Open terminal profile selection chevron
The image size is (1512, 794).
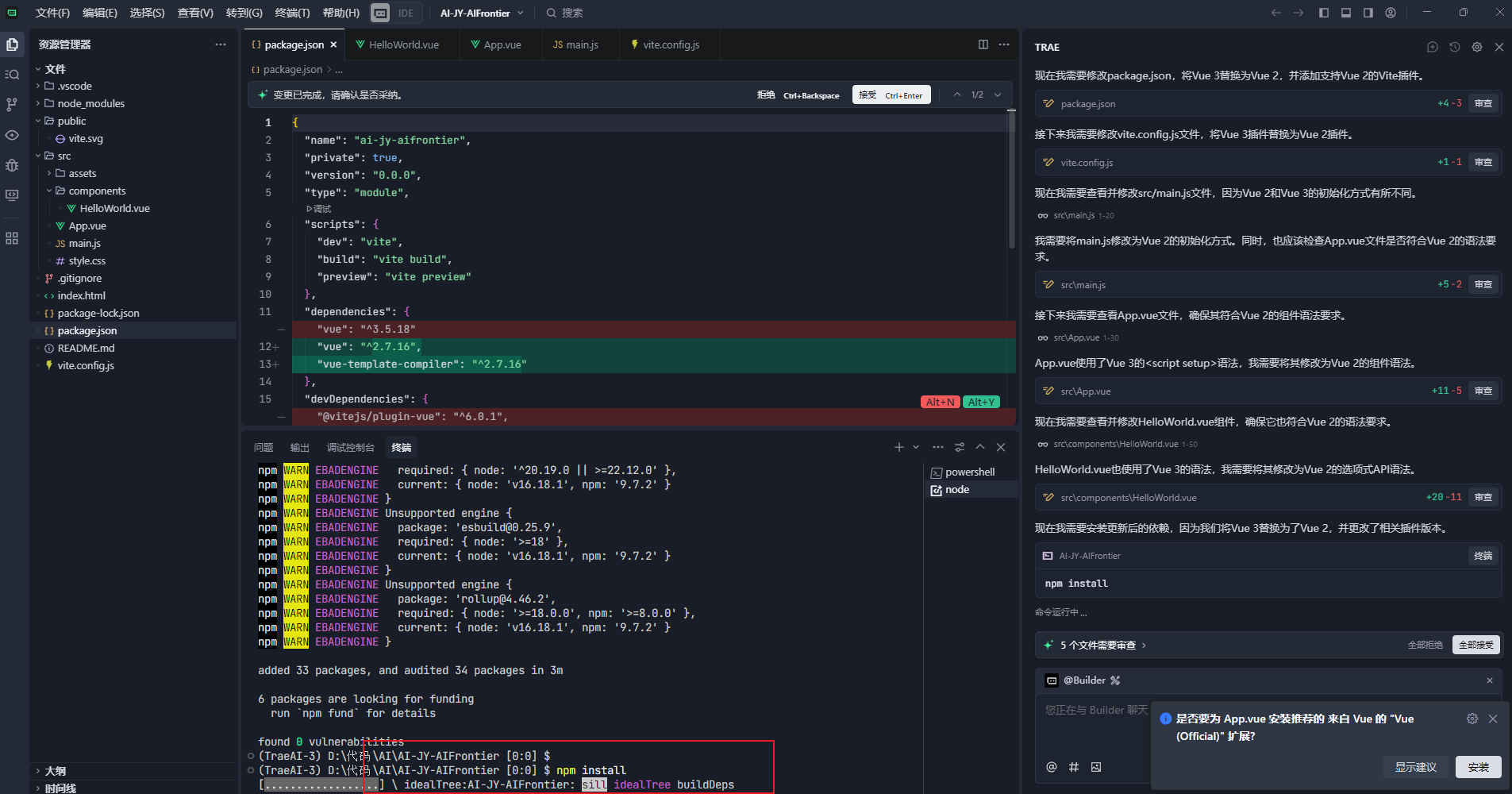914,446
